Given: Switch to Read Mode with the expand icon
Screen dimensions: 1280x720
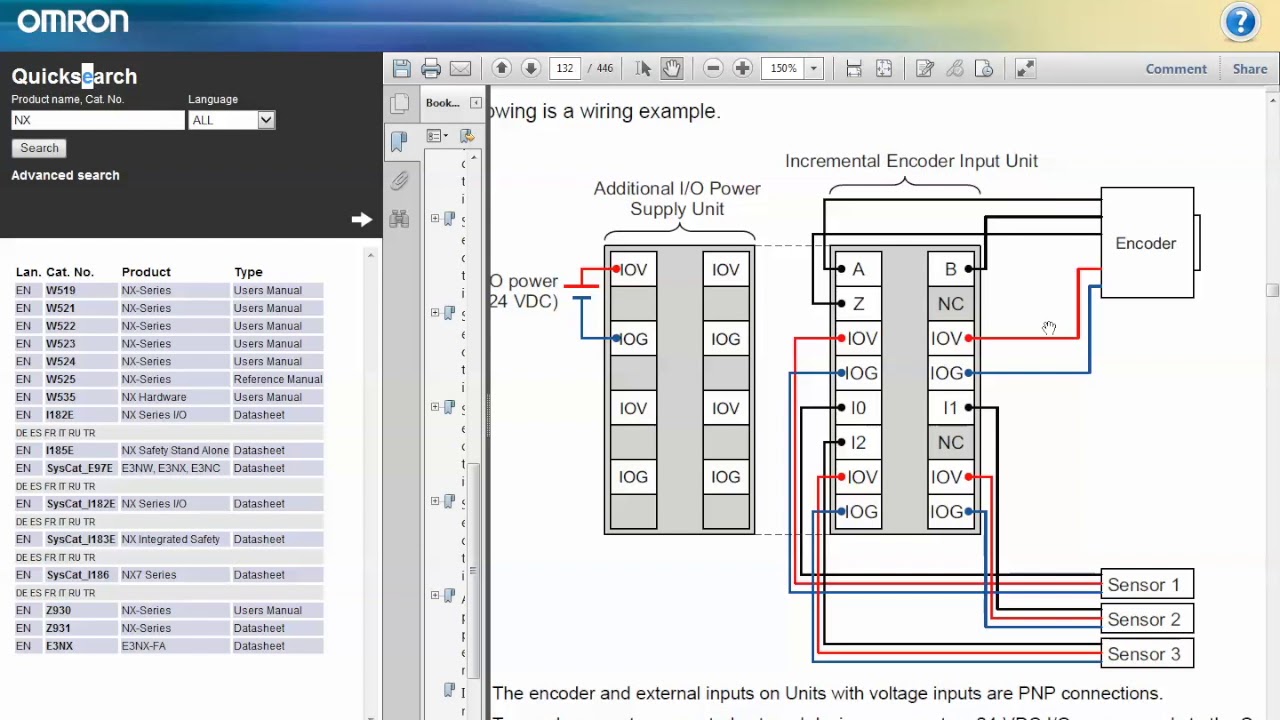Looking at the screenshot, I should pos(1025,68).
